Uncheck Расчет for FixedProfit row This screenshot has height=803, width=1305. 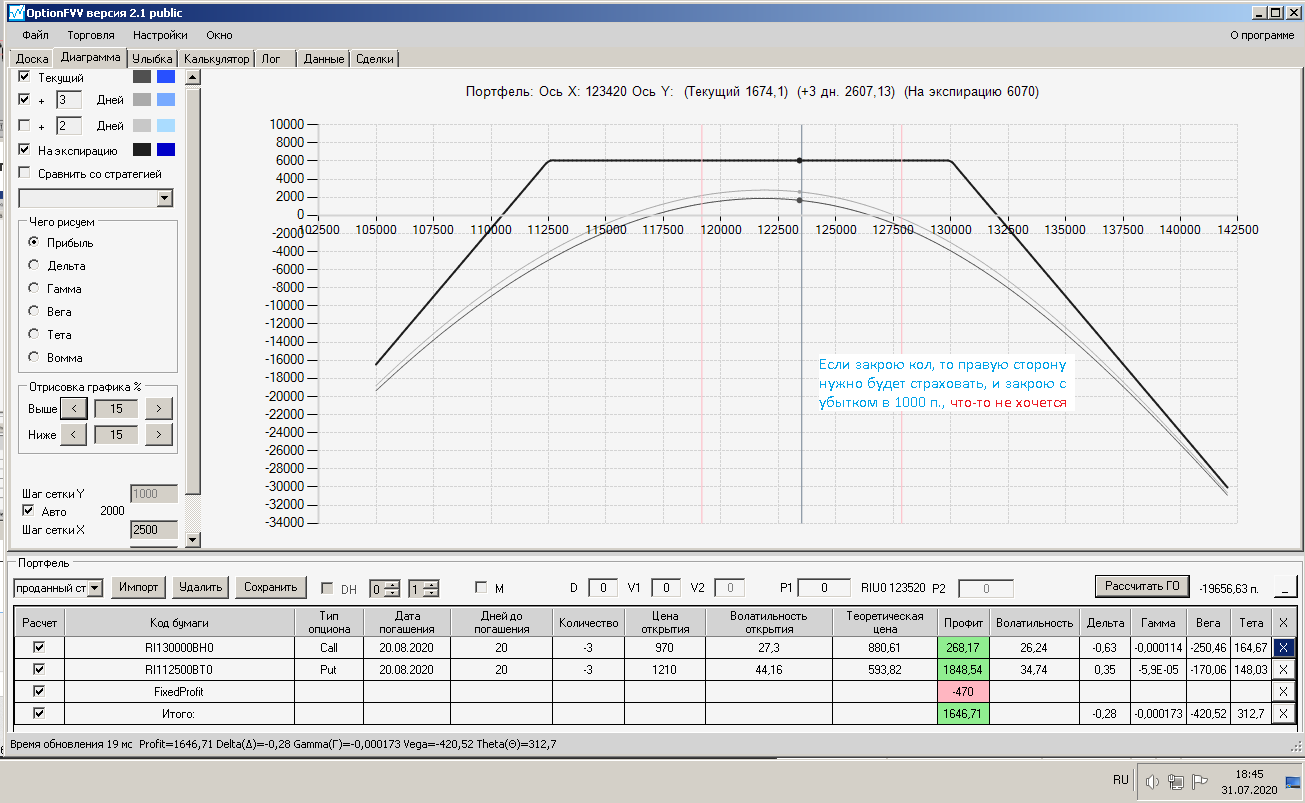click(x=39, y=691)
